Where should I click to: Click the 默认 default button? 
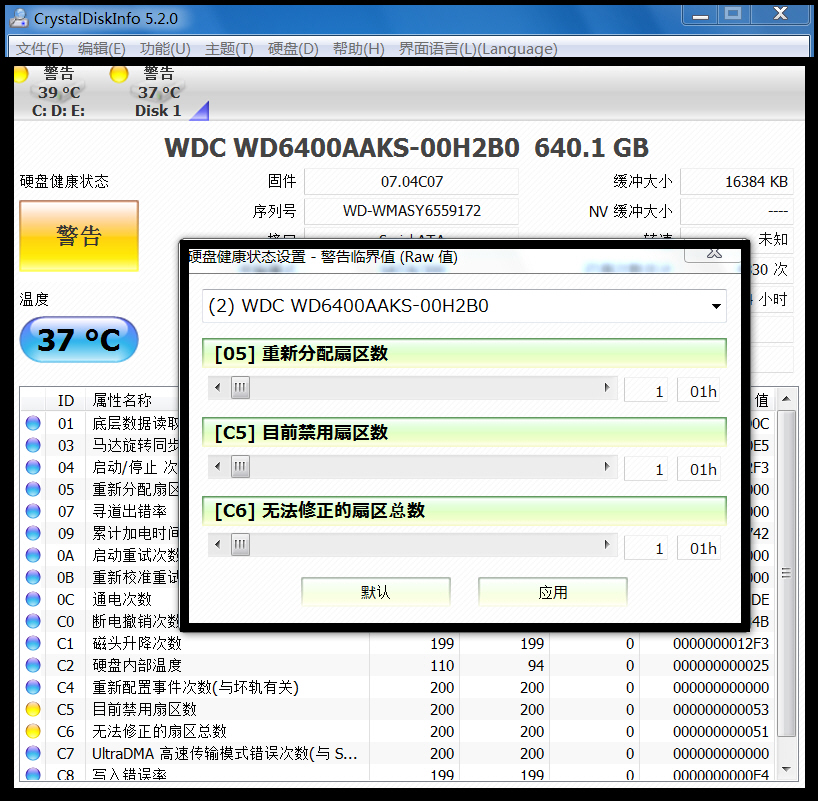point(376,592)
